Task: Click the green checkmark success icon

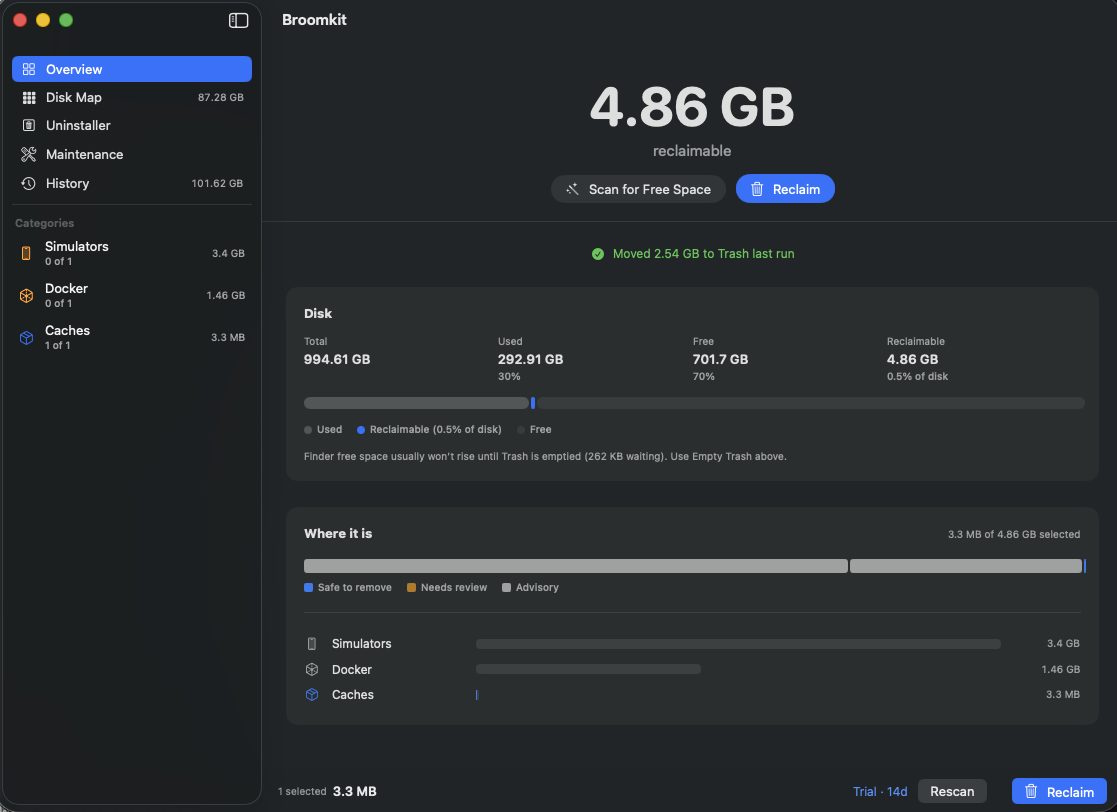Action: click(598, 254)
